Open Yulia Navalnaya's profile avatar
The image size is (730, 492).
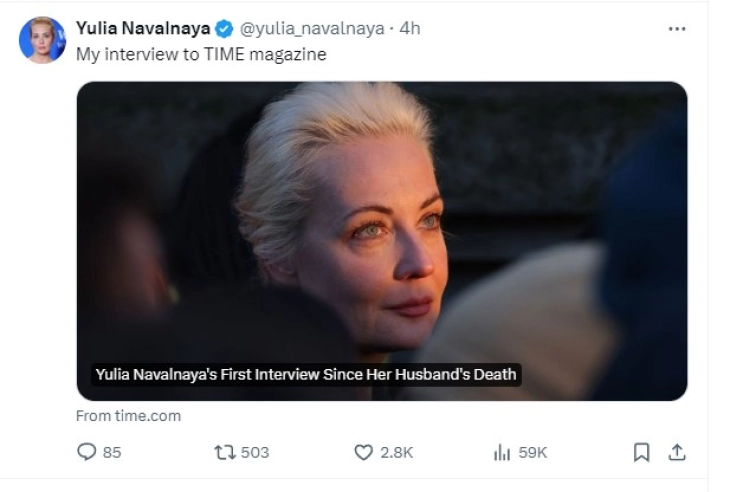42,40
